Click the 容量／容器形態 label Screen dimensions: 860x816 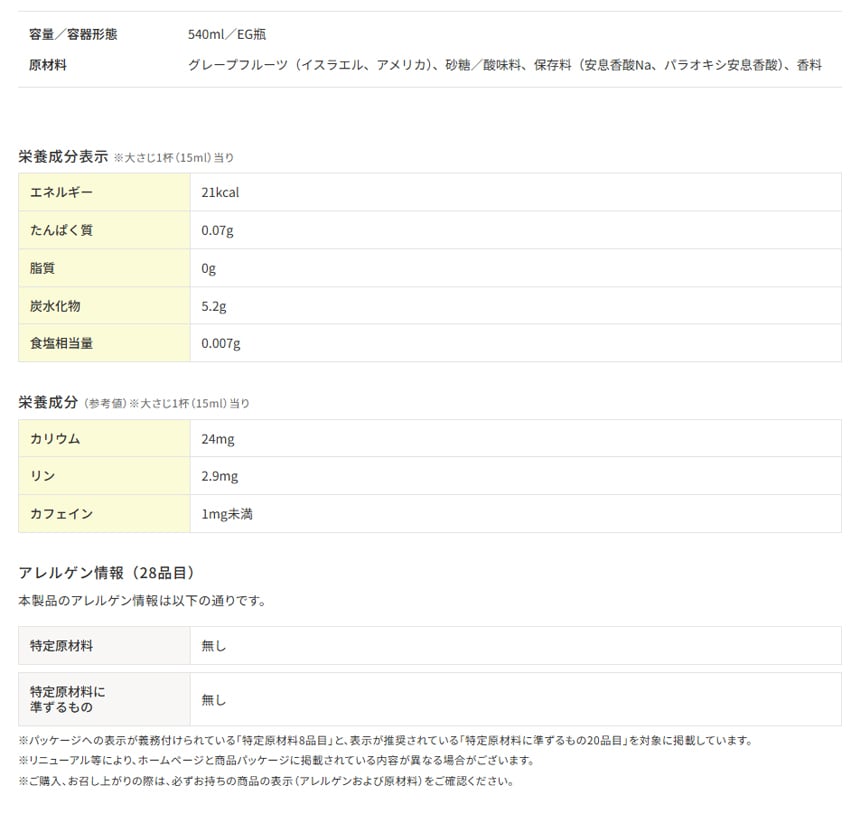pyautogui.click(x=73, y=35)
